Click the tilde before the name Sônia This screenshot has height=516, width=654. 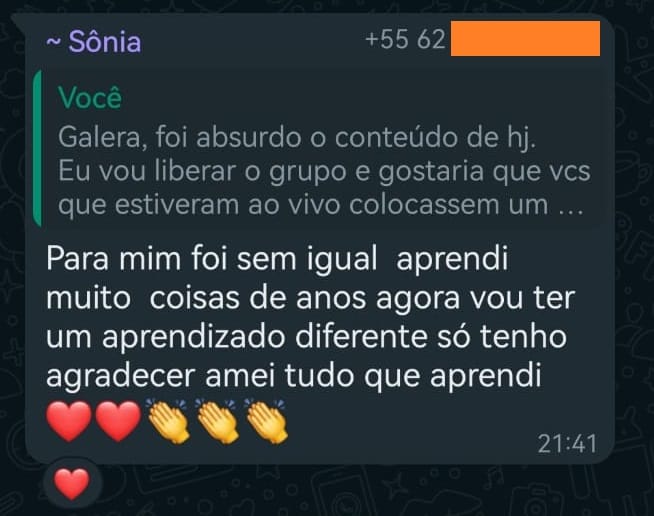[53, 42]
